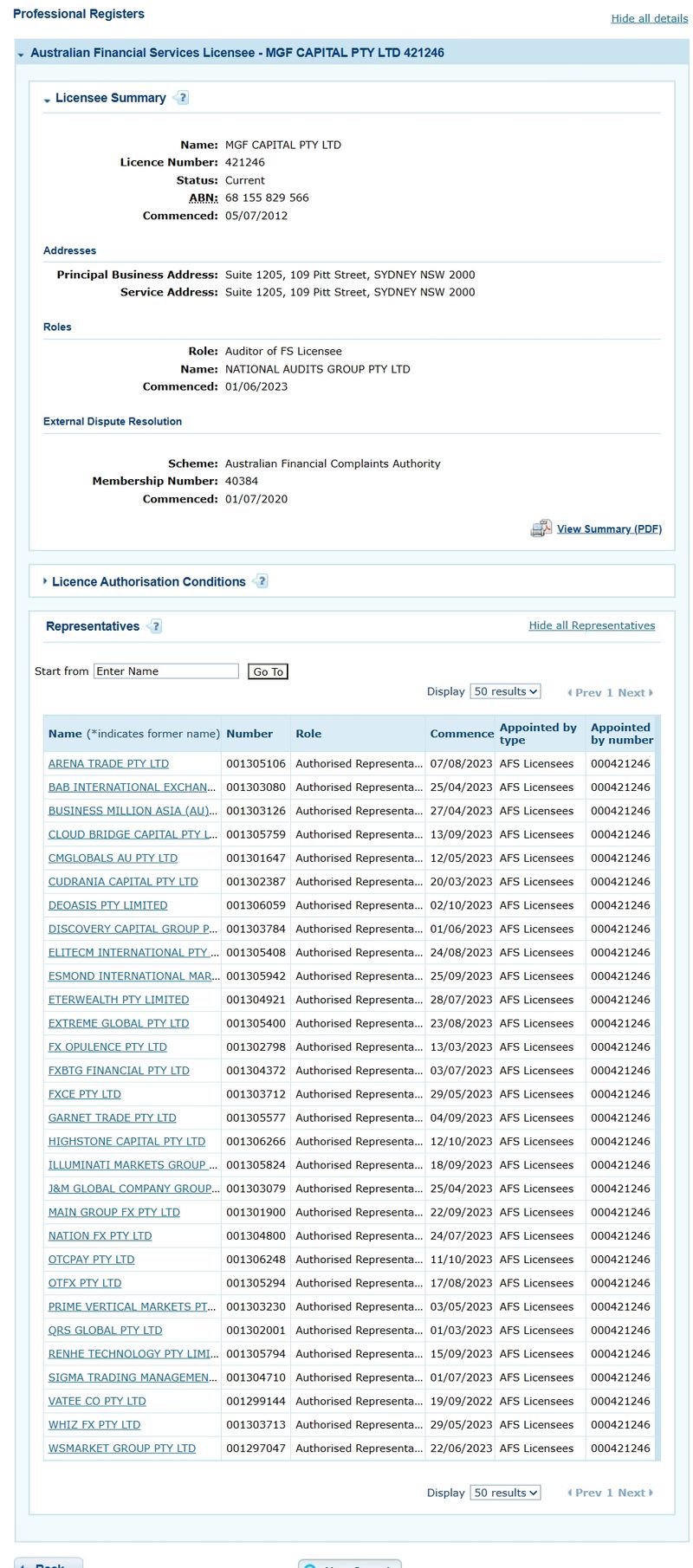This screenshot has height=1568, width=693.
Task: Collapse the Australian Financial Services Licensee section
Action: (21, 54)
